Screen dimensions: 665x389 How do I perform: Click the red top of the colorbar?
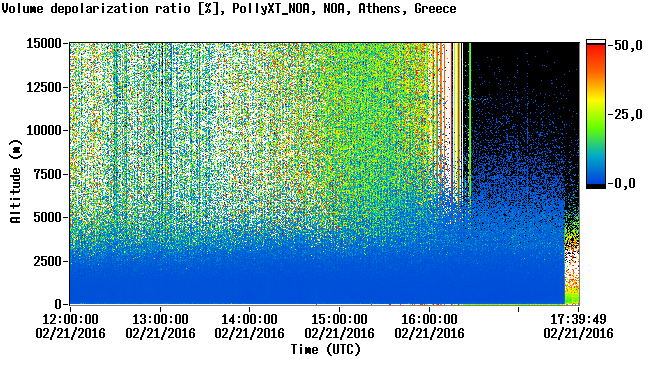[596, 50]
